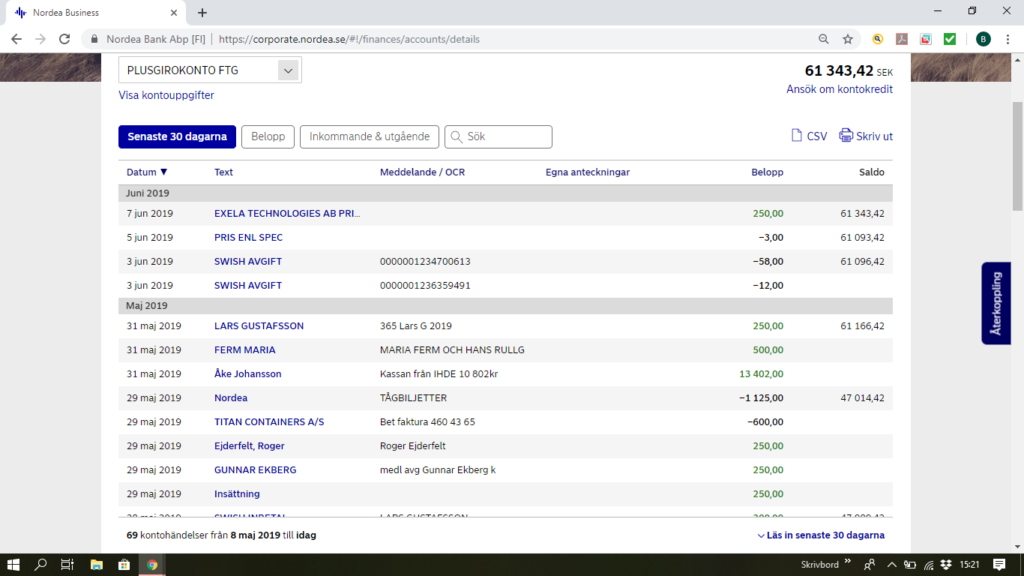Sort by the Belopp column header
The width and height of the screenshot is (1024, 576).
click(767, 172)
